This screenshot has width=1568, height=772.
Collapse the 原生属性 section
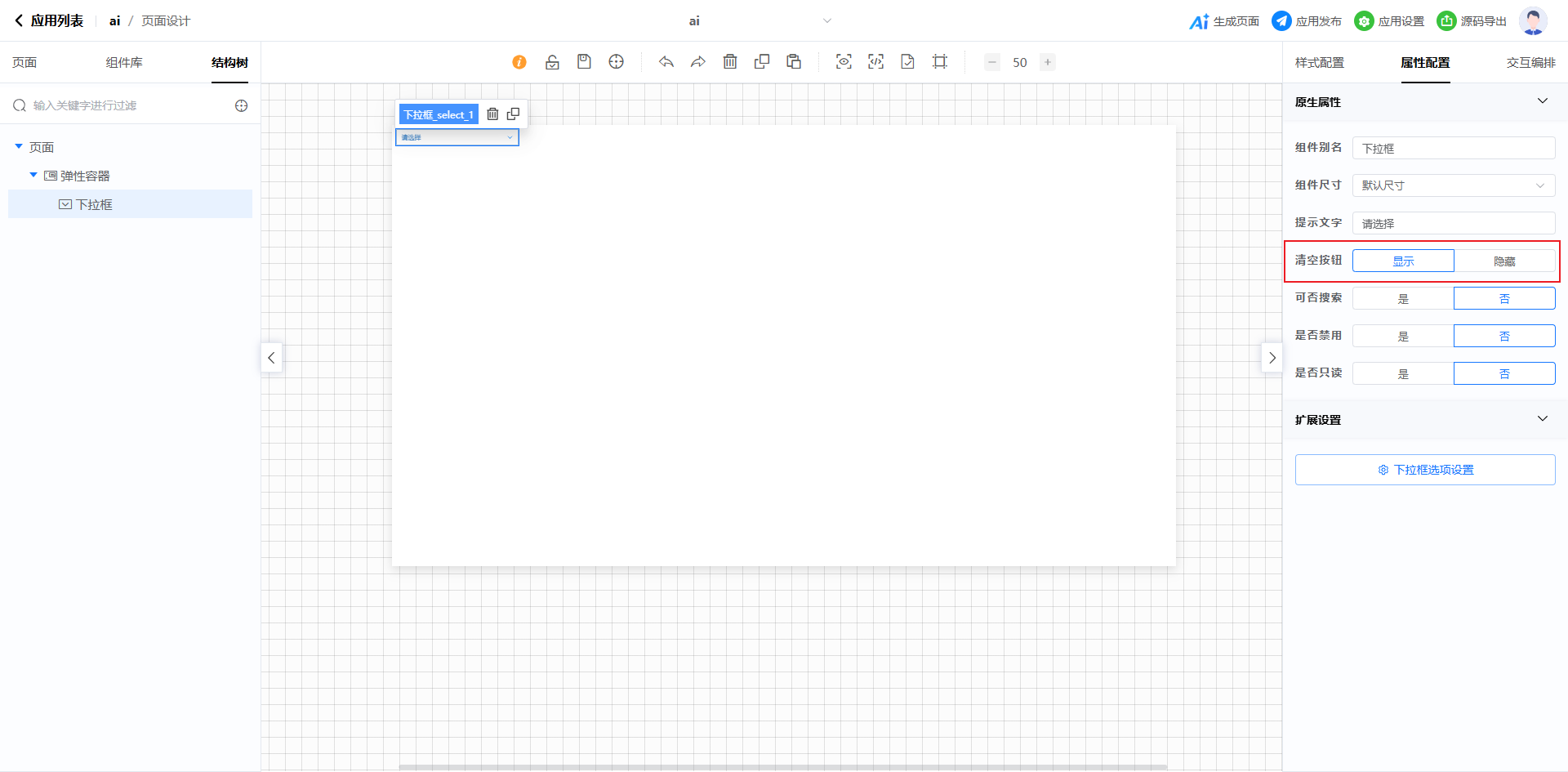coord(1542,101)
